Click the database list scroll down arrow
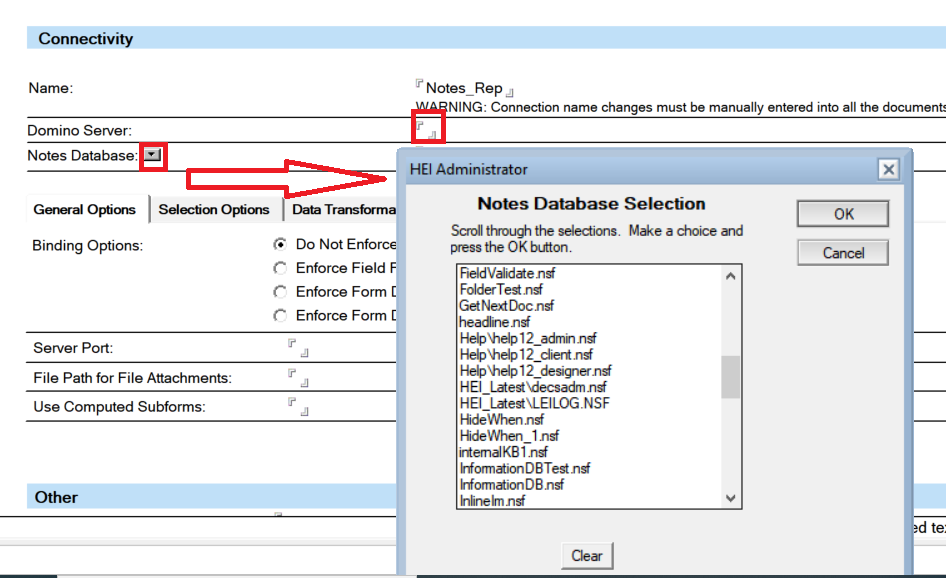946x578 pixels. point(731,498)
